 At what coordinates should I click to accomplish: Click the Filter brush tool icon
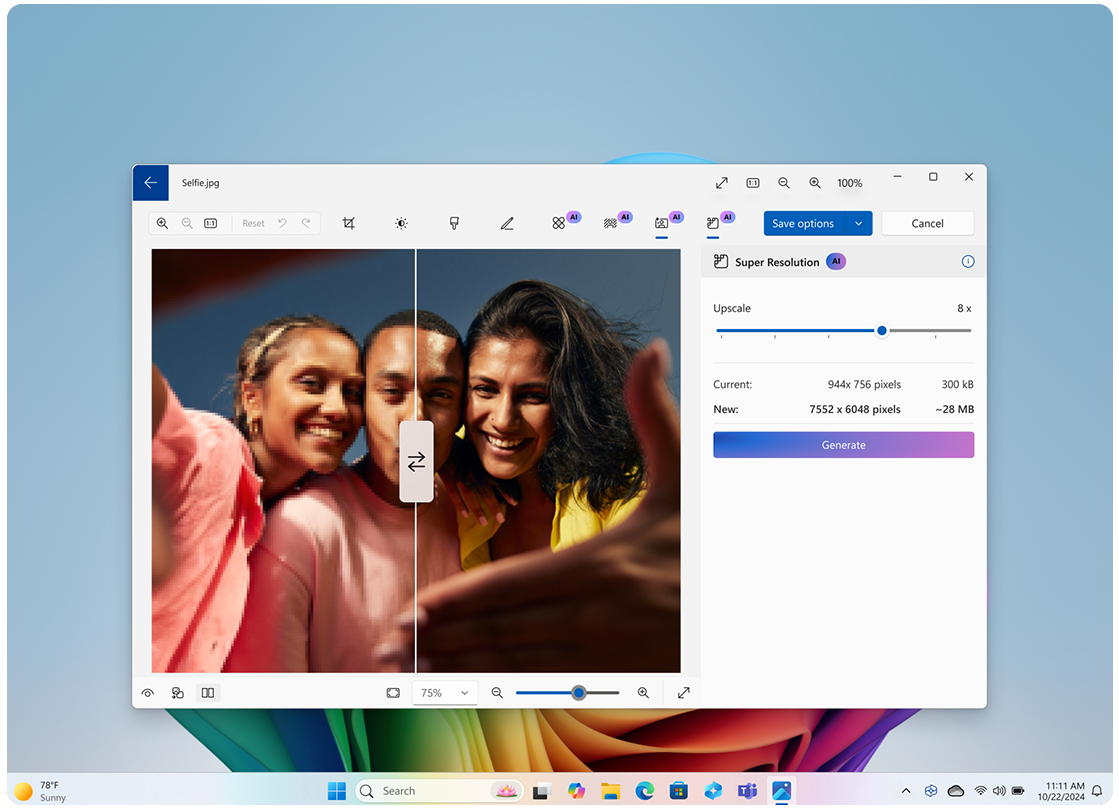pyautogui.click(x=454, y=223)
